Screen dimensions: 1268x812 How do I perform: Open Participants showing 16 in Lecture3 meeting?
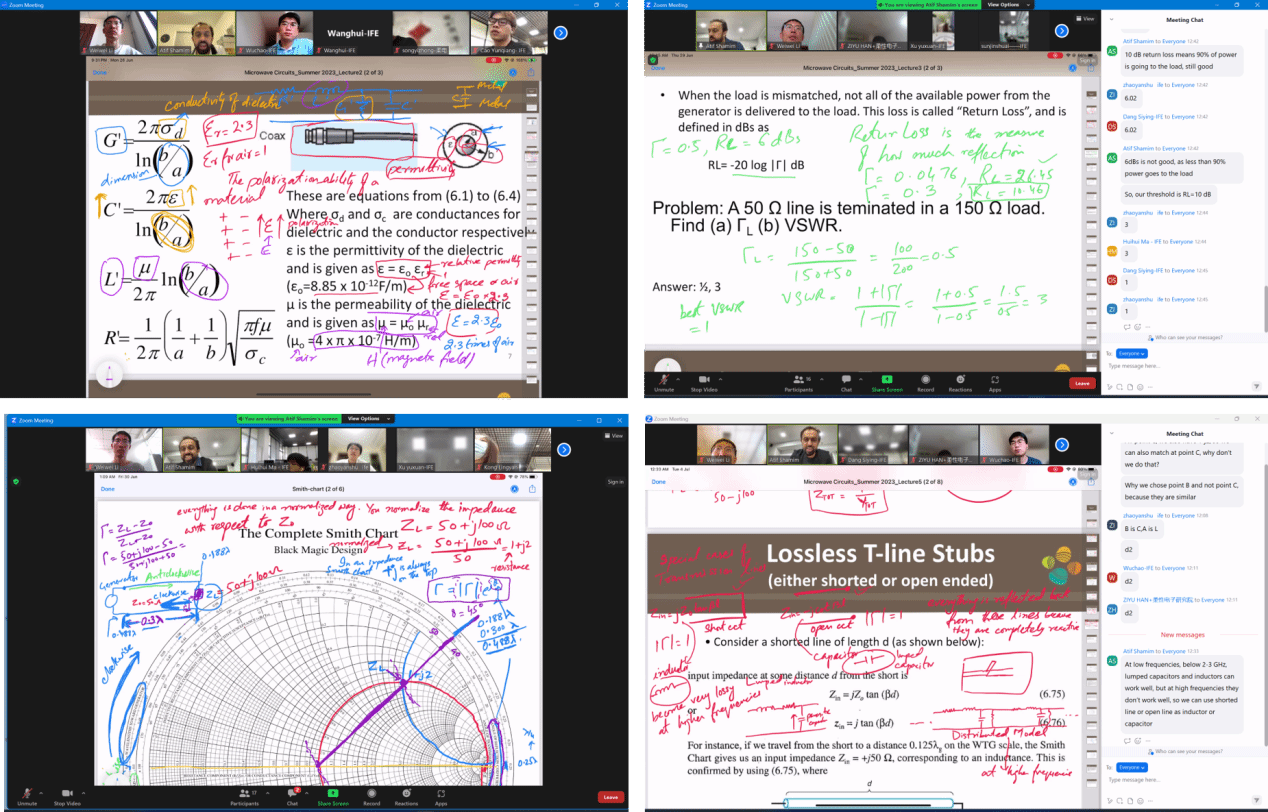[799, 381]
